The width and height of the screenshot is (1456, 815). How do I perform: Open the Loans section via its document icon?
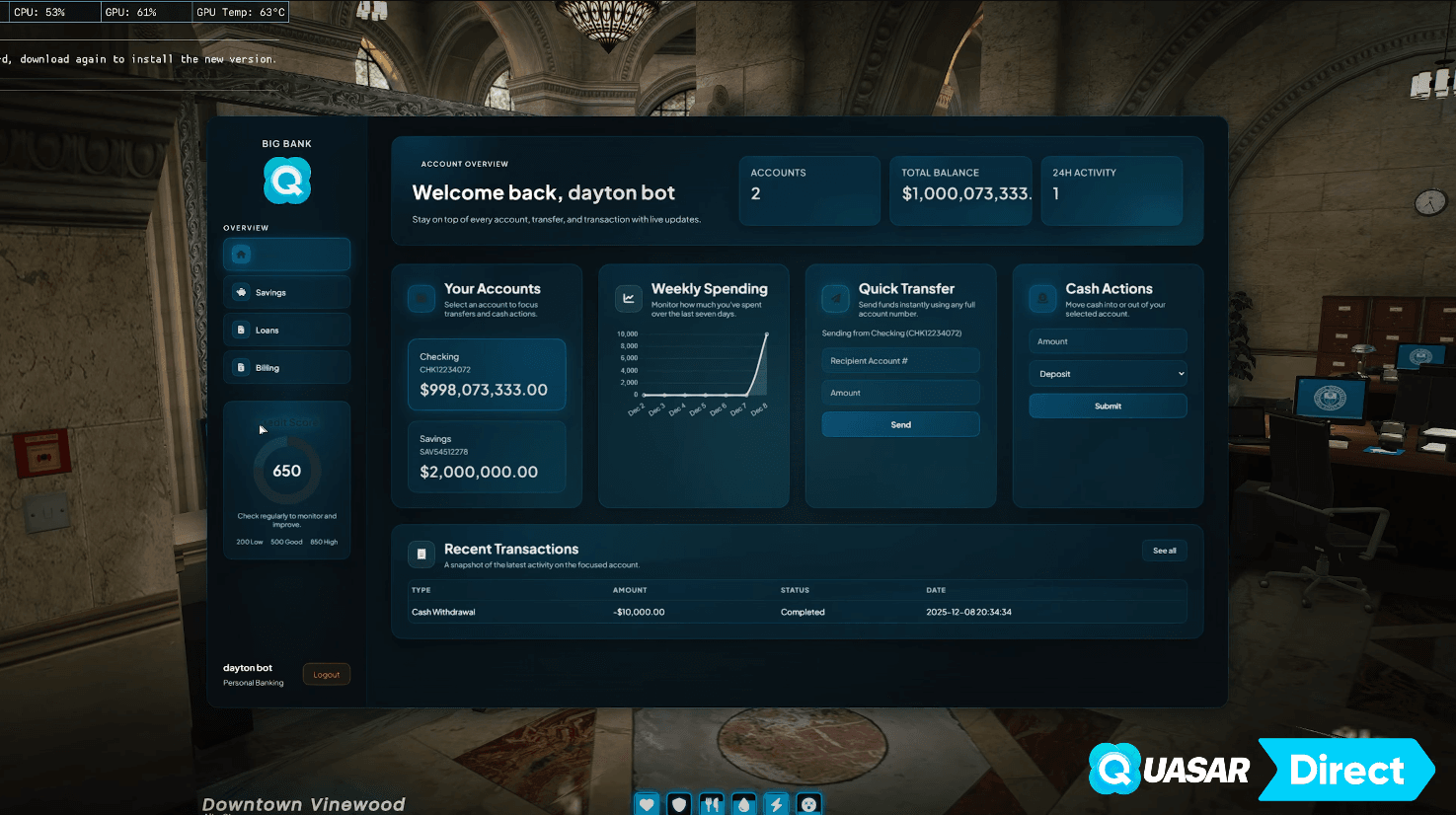click(x=239, y=329)
